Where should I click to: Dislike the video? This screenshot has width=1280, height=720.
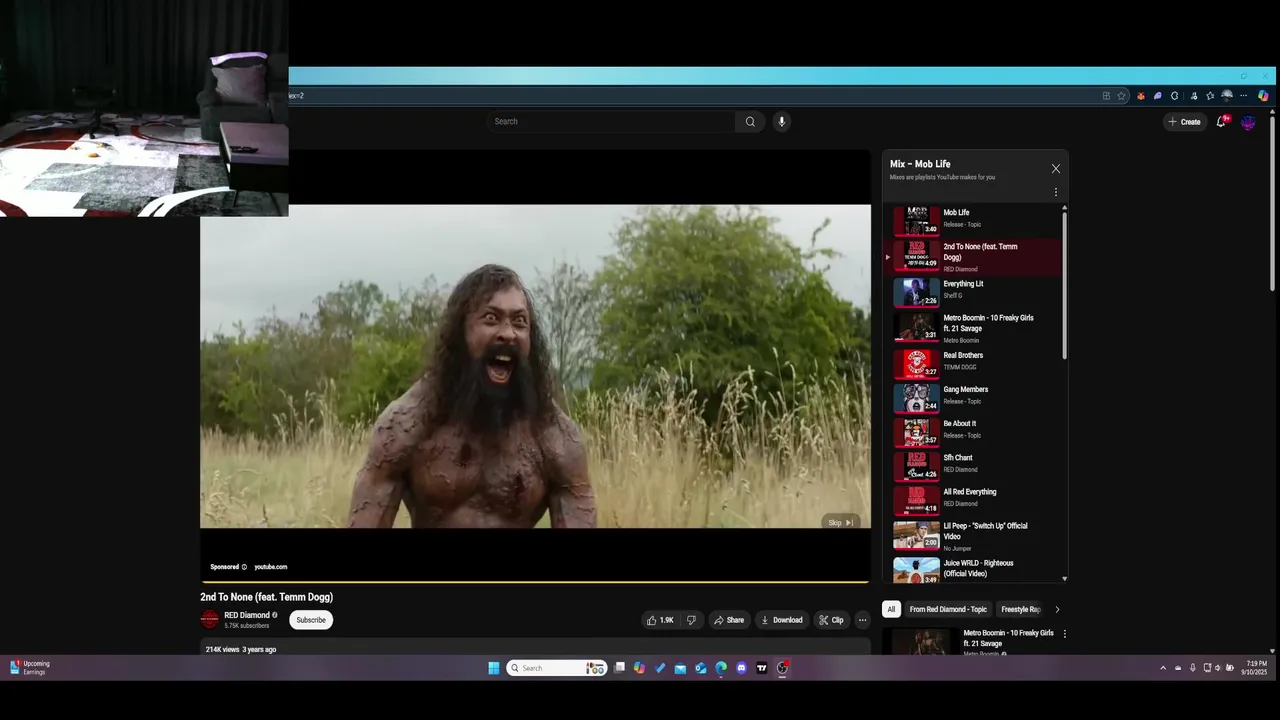pos(691,620)
